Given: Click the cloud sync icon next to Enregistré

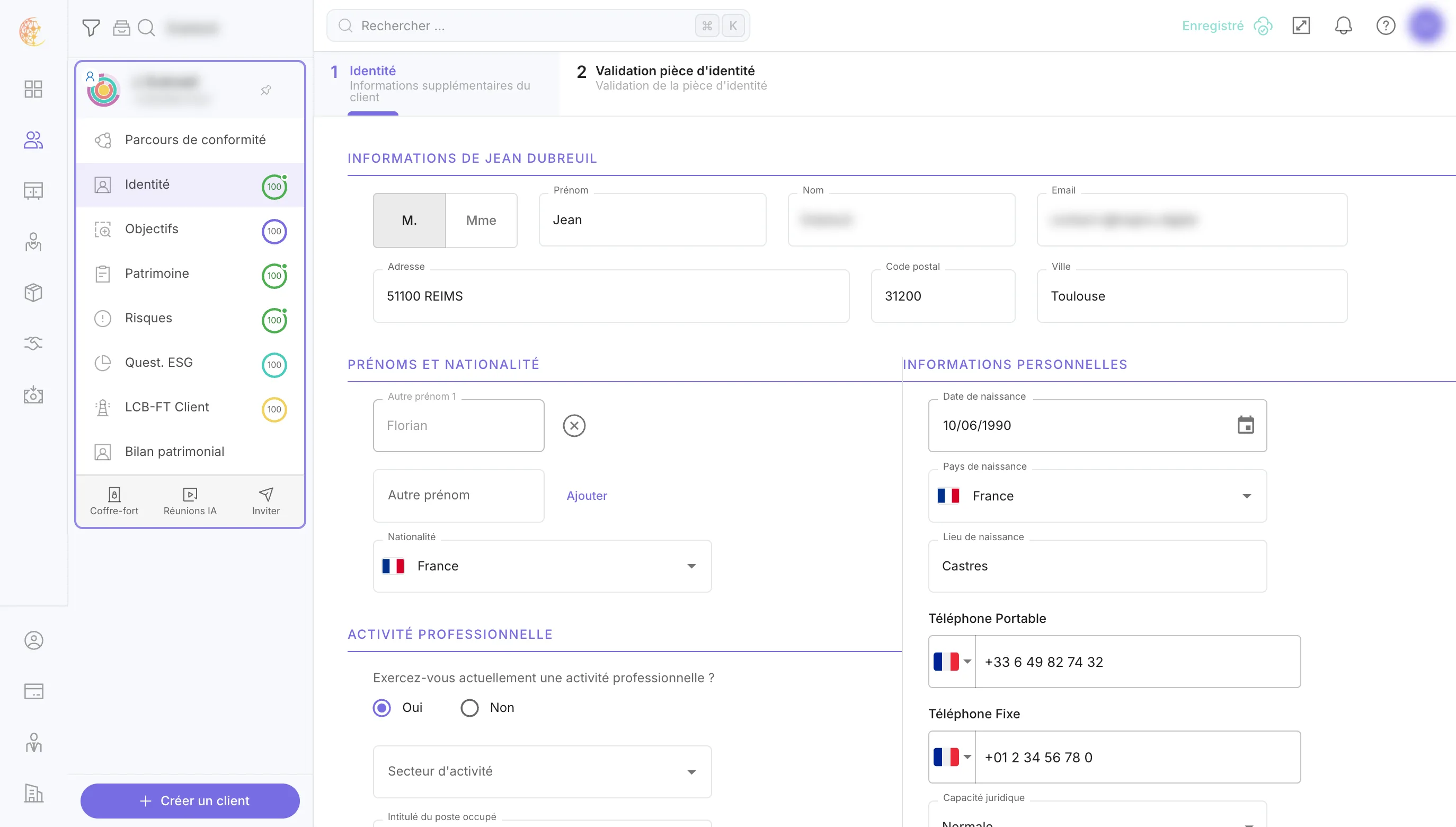Looking at the screenshot, I should click(x=1263, y=26).
